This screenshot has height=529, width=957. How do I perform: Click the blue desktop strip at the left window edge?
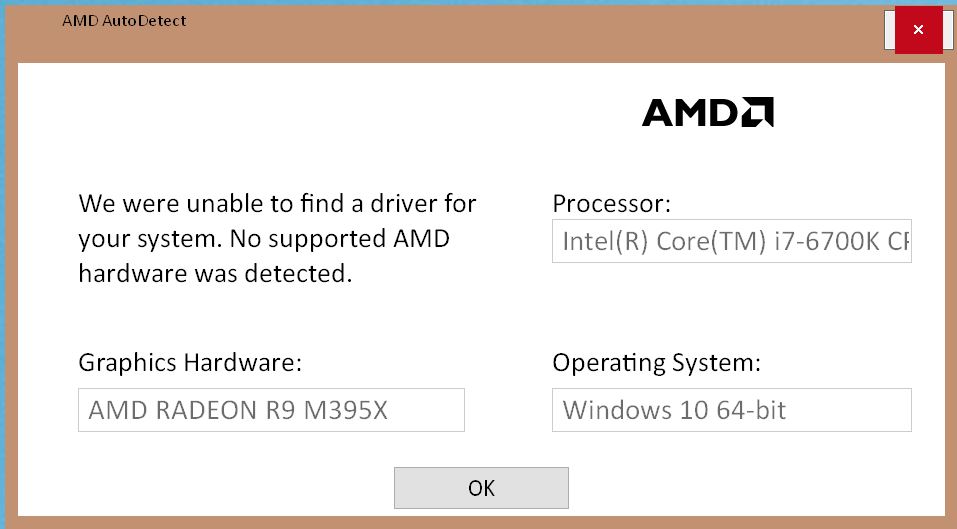point(2,264)
